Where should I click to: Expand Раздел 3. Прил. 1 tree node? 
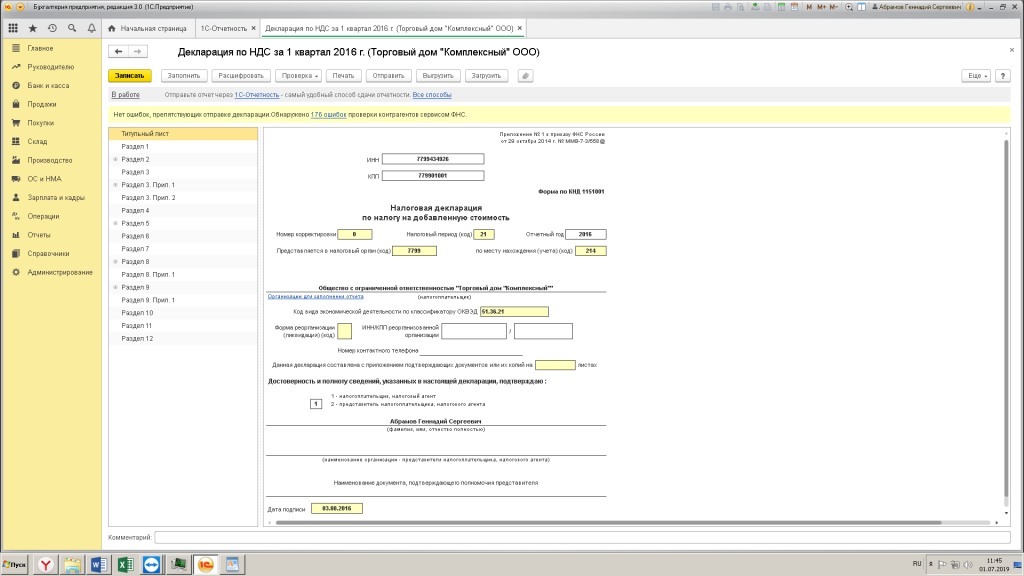pos(116,185)
